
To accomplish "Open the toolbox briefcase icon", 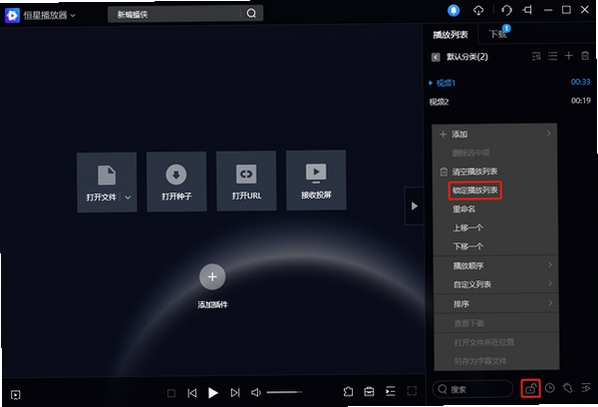I will 369,391.
